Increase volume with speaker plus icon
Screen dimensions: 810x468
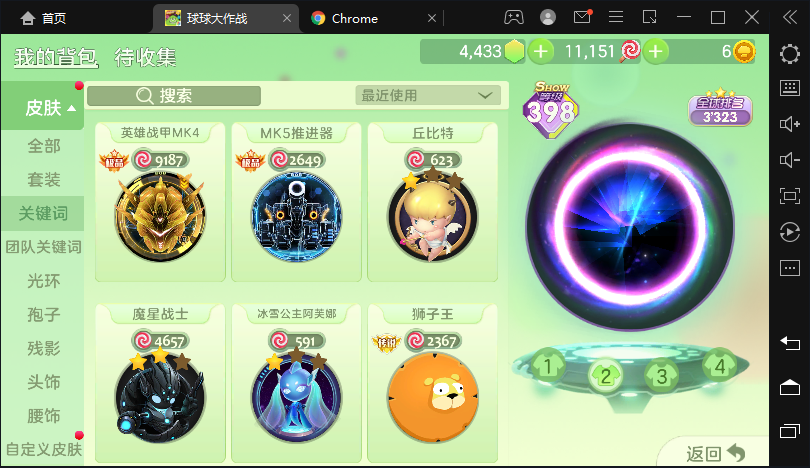click(x=789, y=124)
